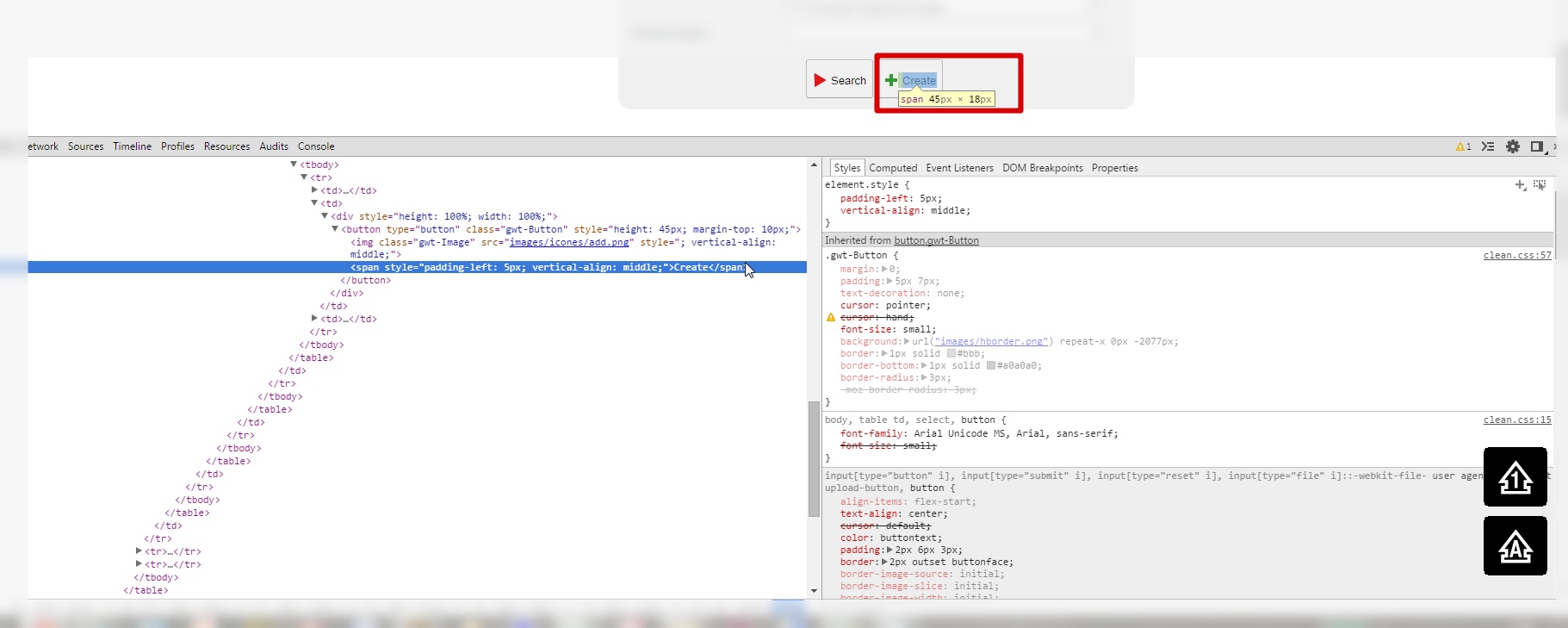Click the 'vertical-align: middle;' declaration
Screen dimensions: 1568x628
905,210
